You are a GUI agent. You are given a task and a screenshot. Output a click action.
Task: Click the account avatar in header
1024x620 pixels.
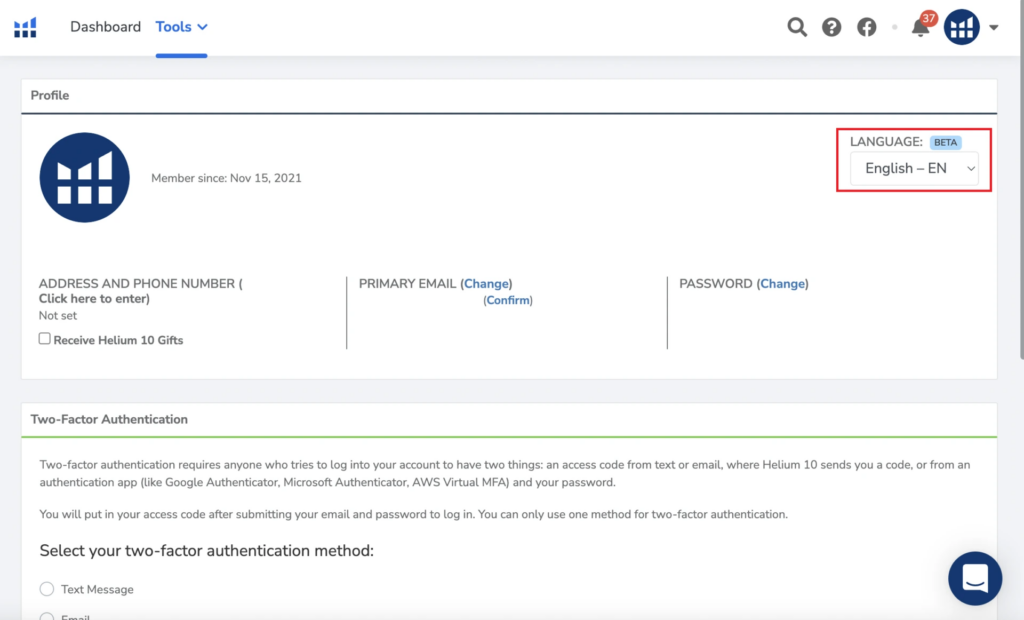tap(961, 27)
